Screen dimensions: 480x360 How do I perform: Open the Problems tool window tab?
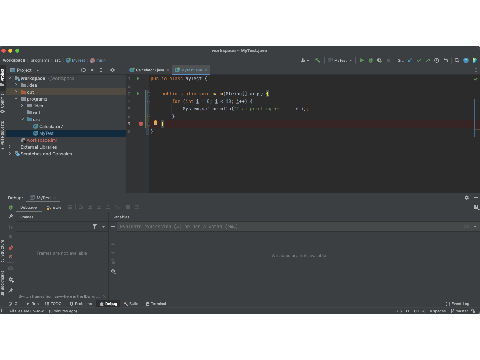click(x=81, y=304)
